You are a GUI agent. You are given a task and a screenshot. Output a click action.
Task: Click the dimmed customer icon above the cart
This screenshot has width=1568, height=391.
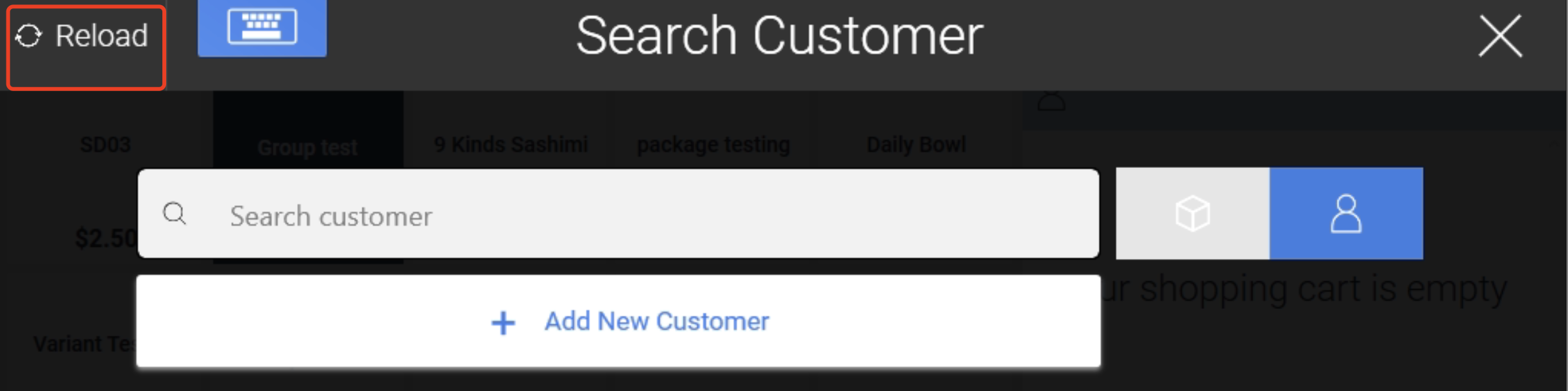pyautogui.click(x=1052, y=101)
